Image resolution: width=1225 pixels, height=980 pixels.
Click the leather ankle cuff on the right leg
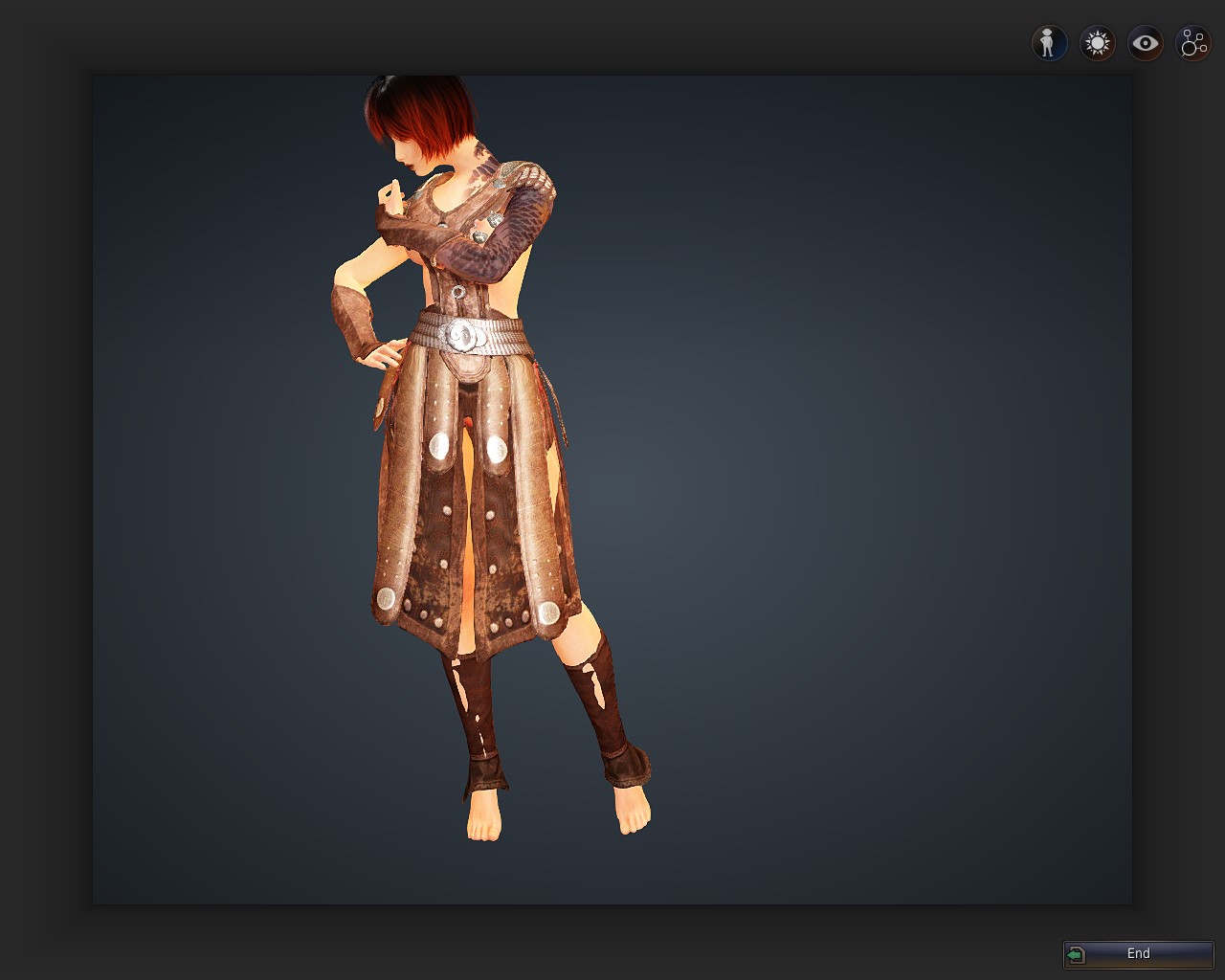pyautogui.click(x=626, y=766)
